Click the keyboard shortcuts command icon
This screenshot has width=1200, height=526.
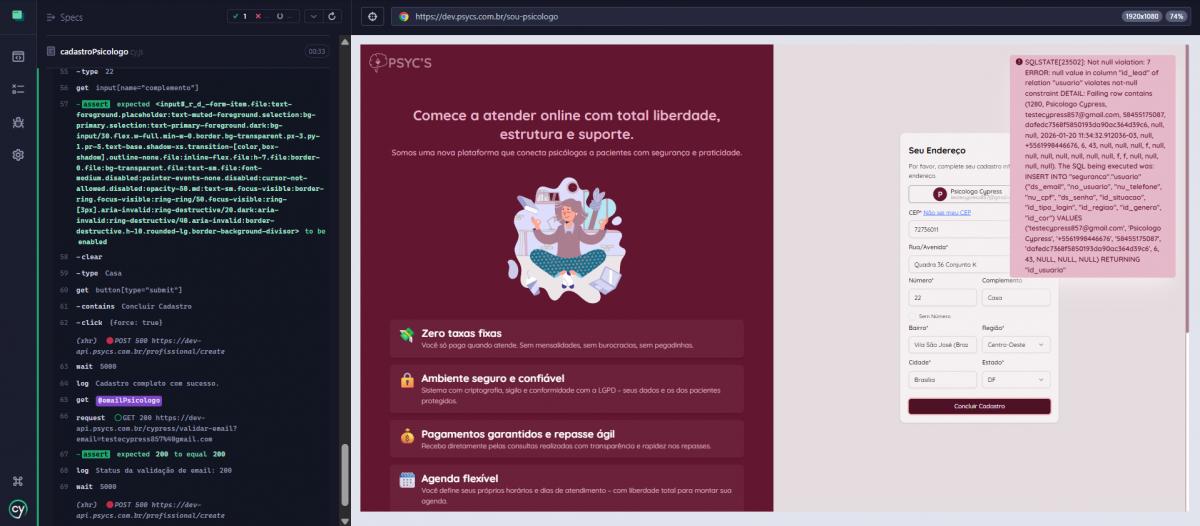coord(18,481)
